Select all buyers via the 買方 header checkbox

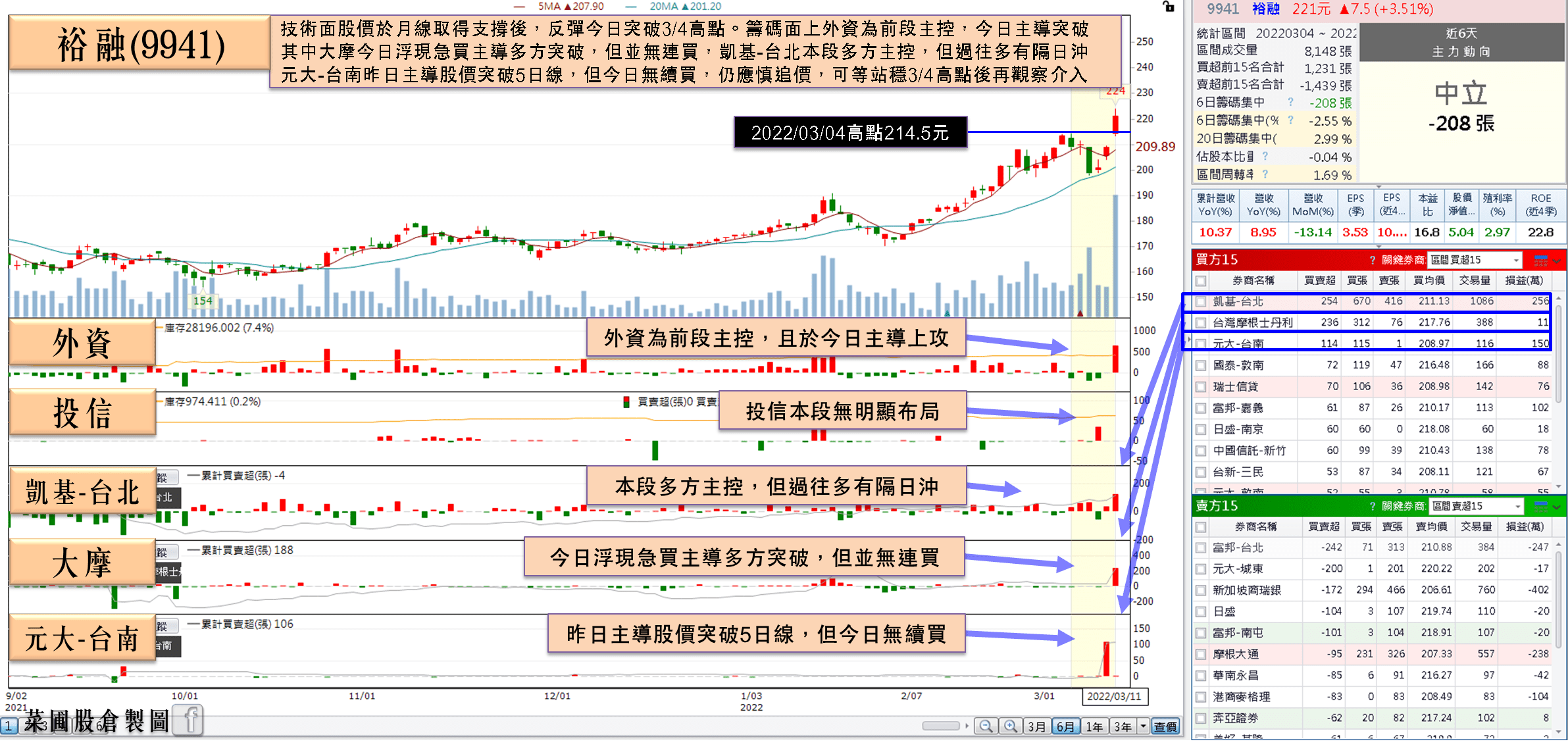[1201, 281]
